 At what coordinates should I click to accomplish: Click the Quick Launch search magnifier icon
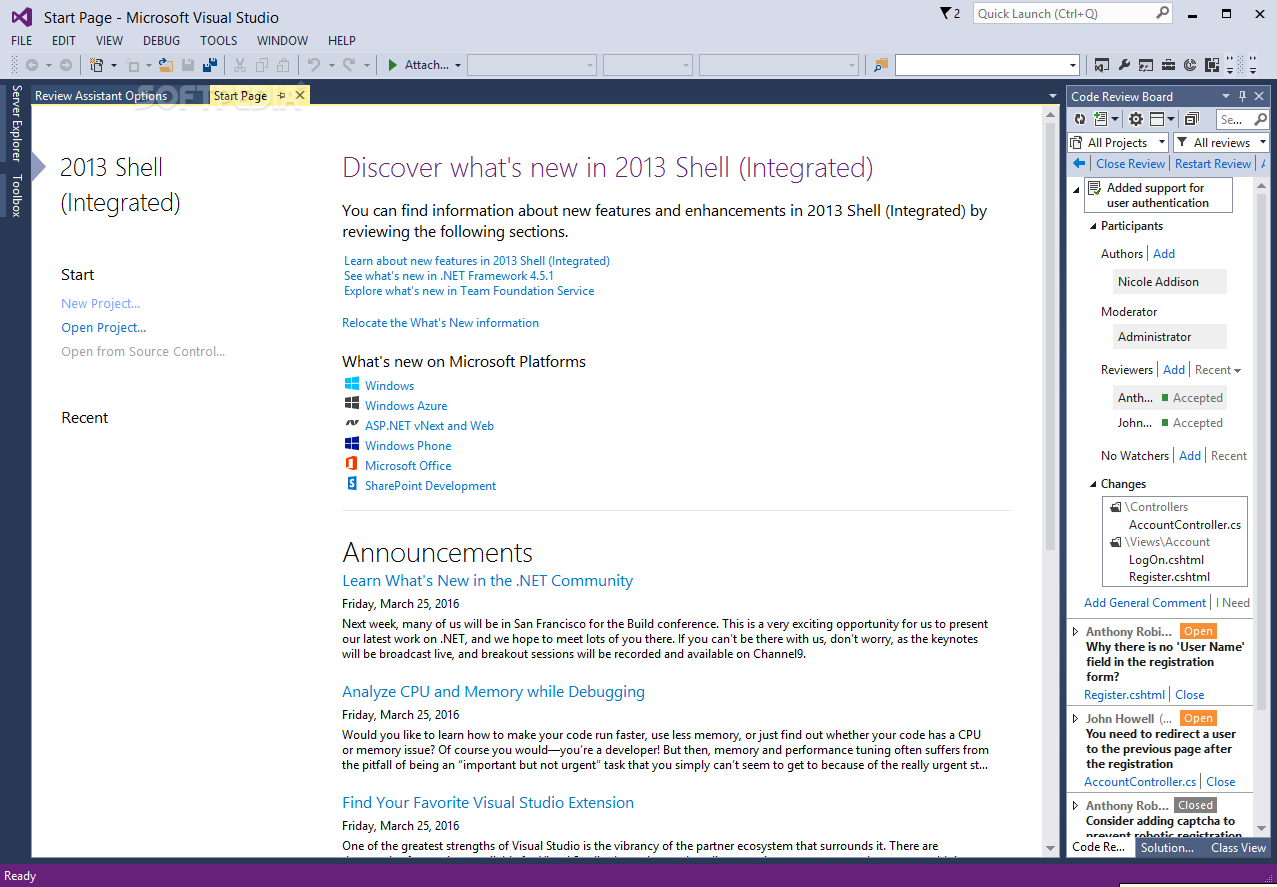(1163, 13)
